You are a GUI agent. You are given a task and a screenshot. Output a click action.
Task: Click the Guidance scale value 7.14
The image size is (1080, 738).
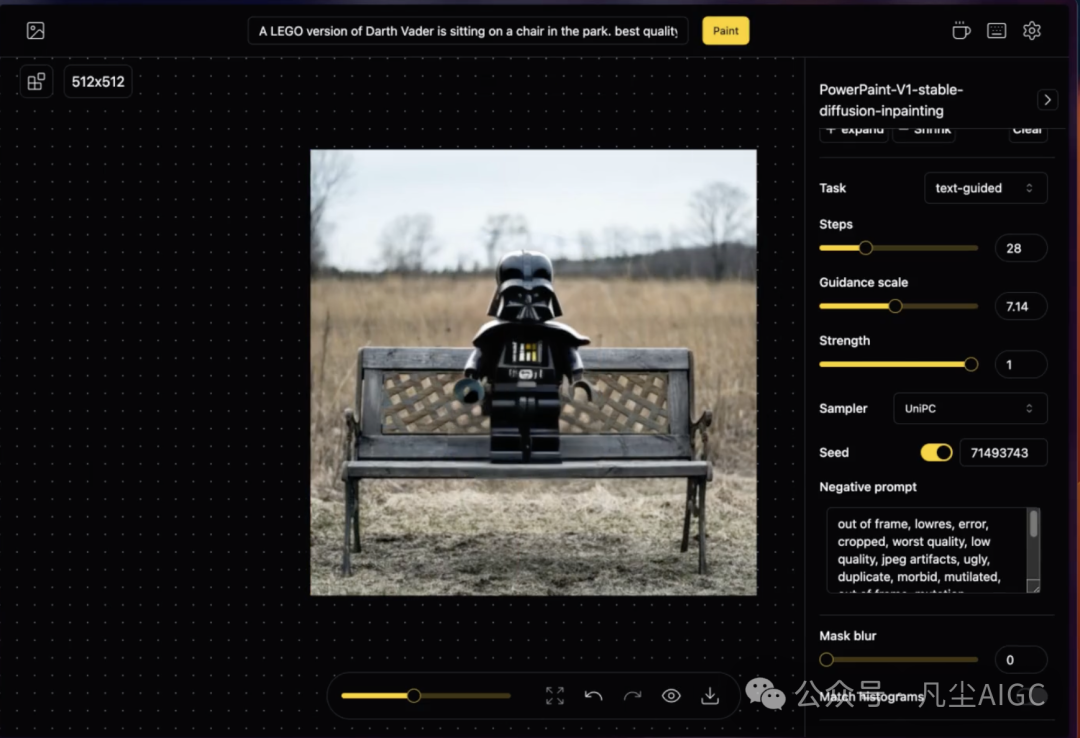click(x=1021, y=306)
